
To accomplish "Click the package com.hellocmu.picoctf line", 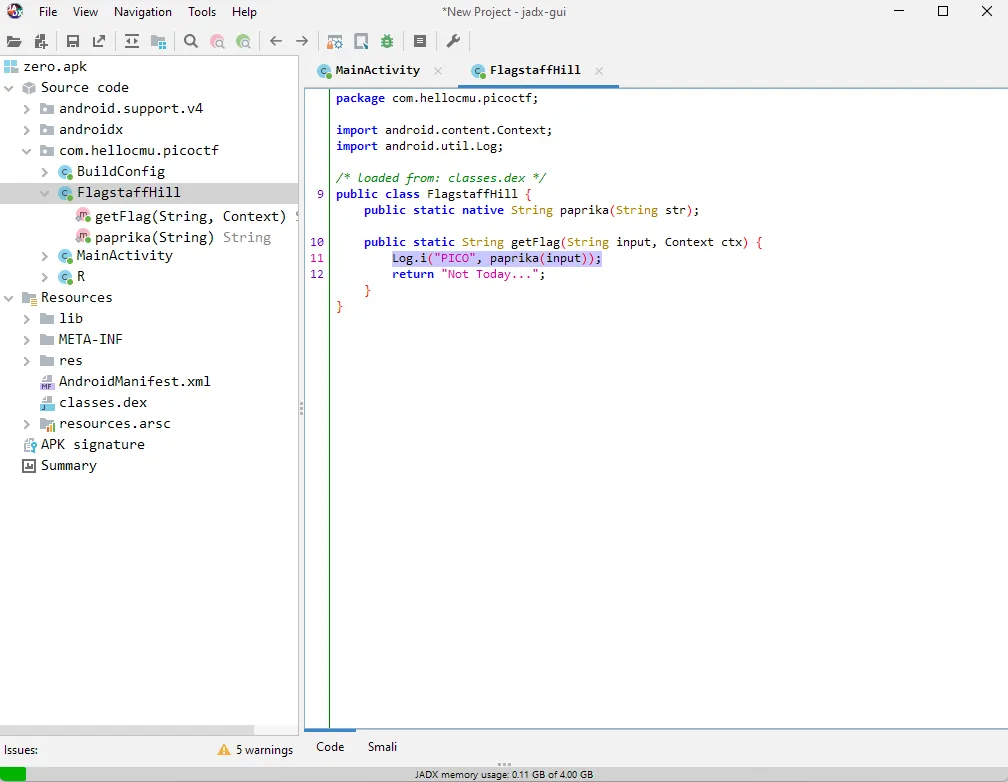I will (437, 98).
